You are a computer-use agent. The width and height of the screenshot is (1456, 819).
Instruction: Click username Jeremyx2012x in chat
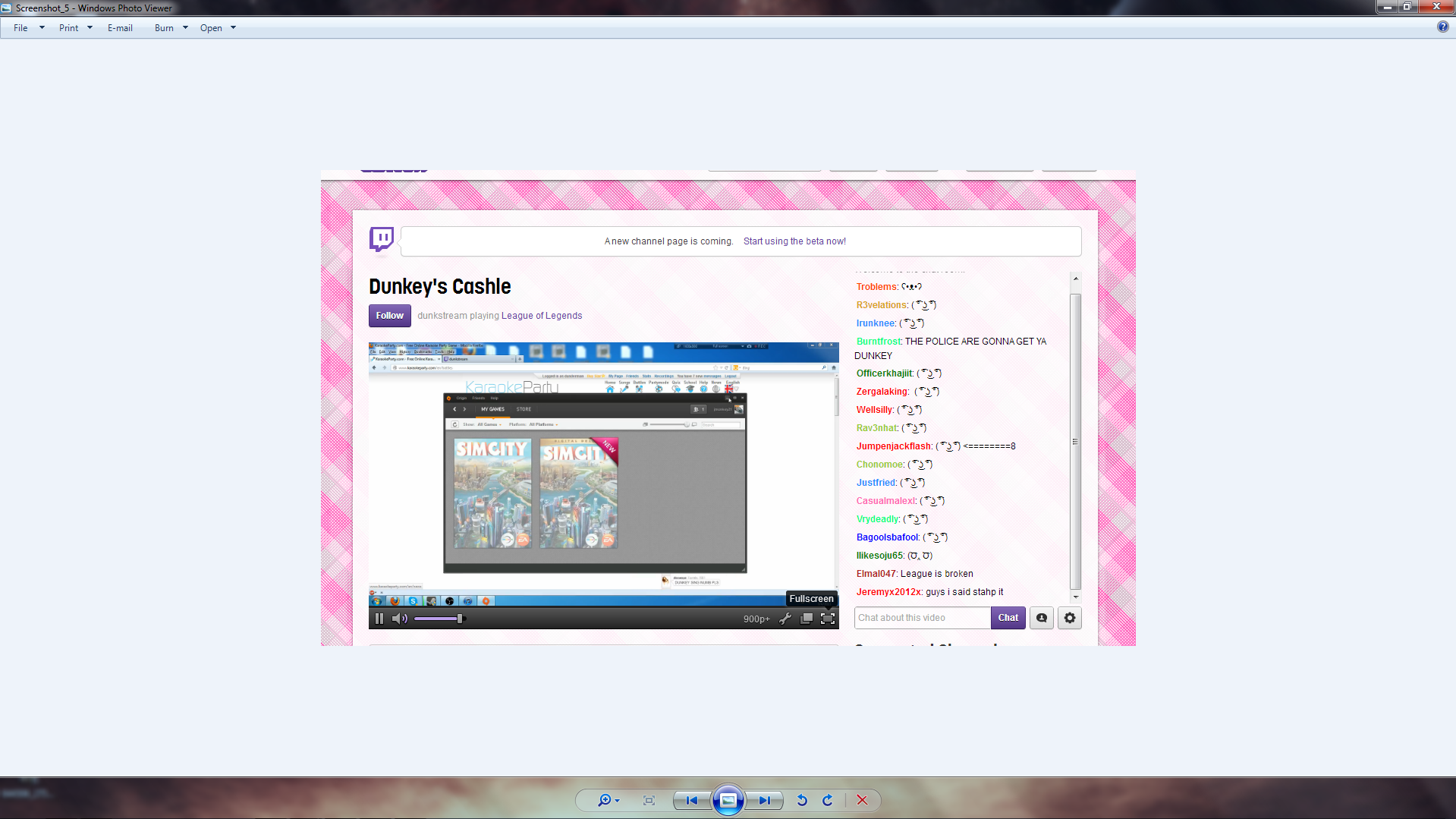pyautogui.click(x=889, y=592)
